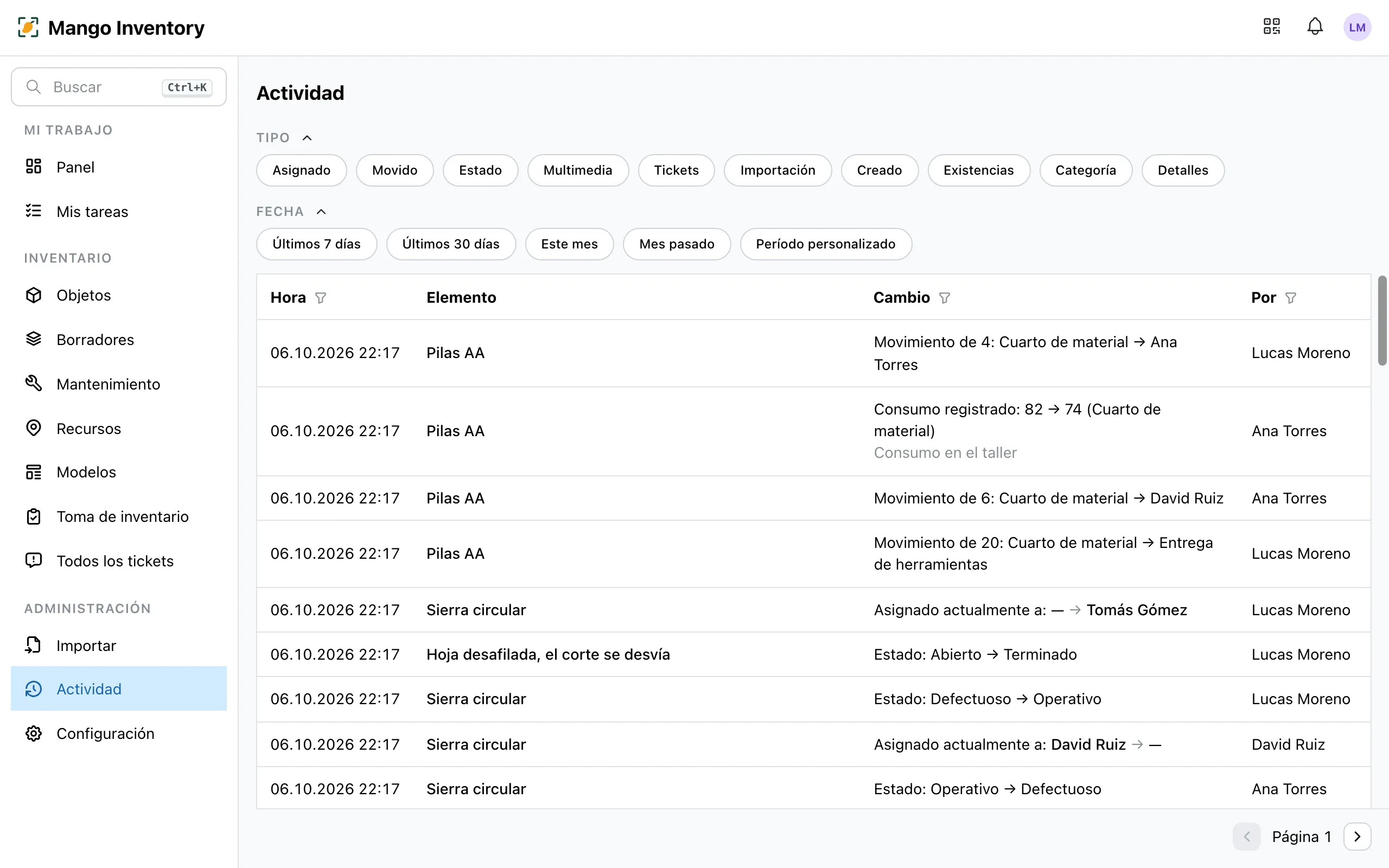Viewport: 1389px width, 868px height.
Task: Open notifications bell
Action: tap(1315, 27)
